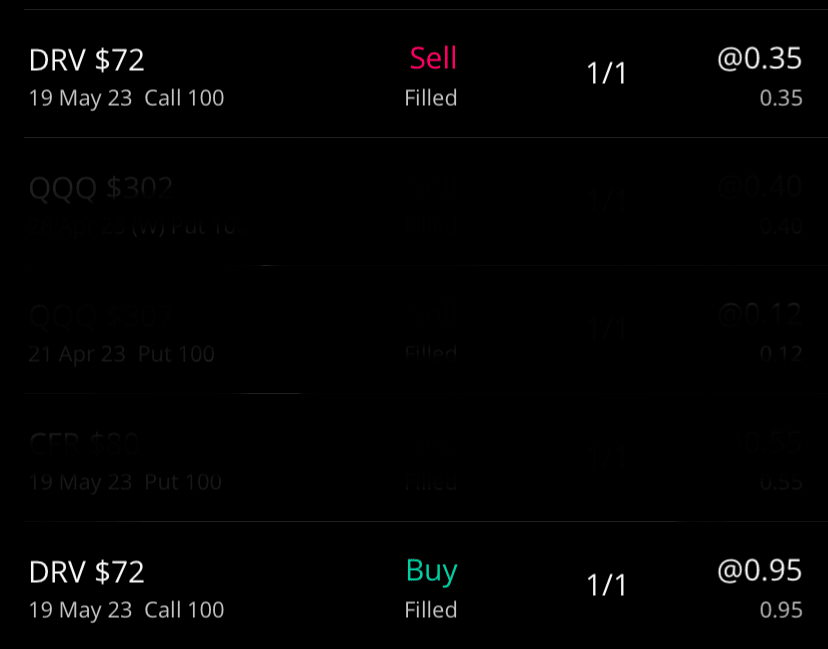Screen dimensions: 828x649
Task: Tap the Filled status under Sell
Action: click(431, 98)
